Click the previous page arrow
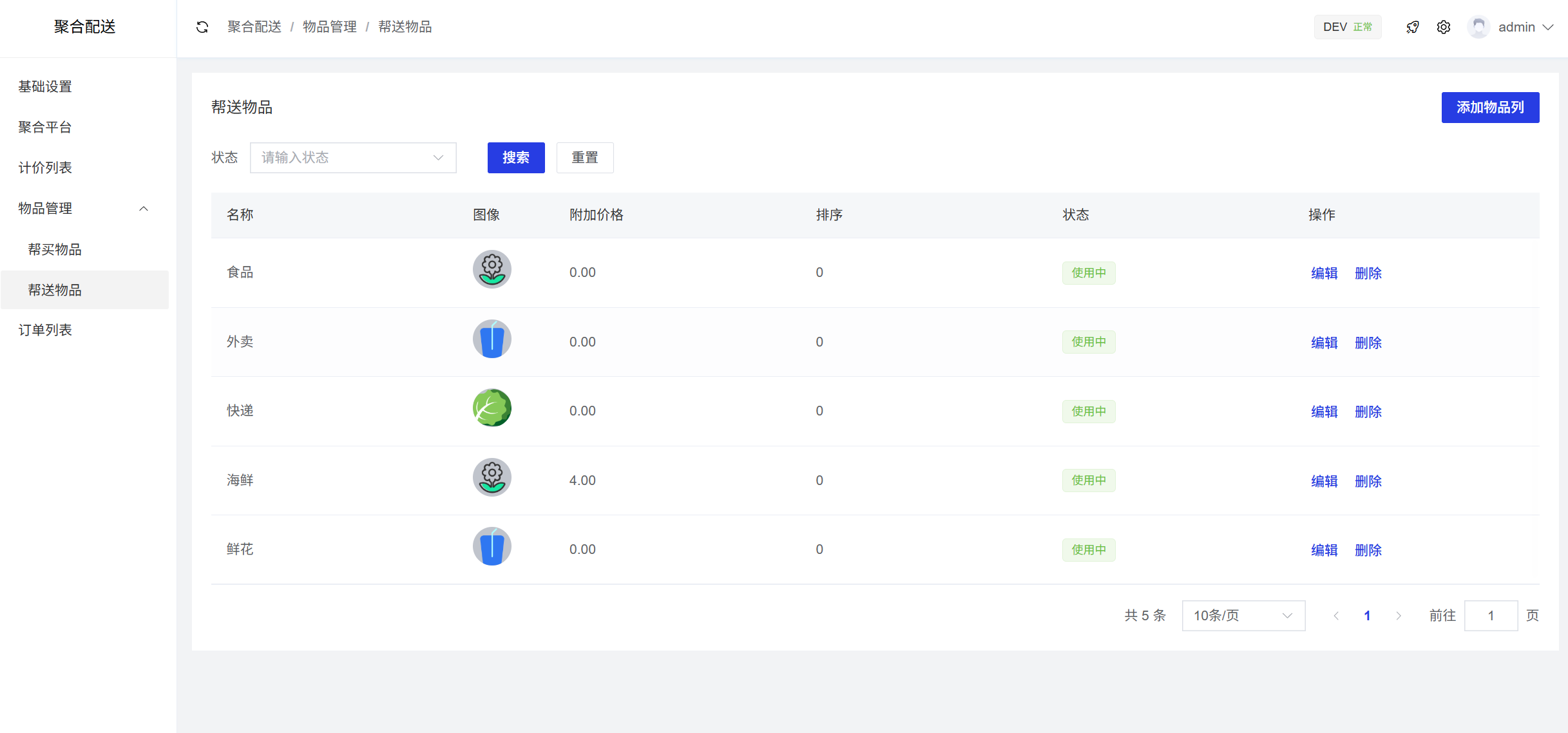 (1336, 616)
